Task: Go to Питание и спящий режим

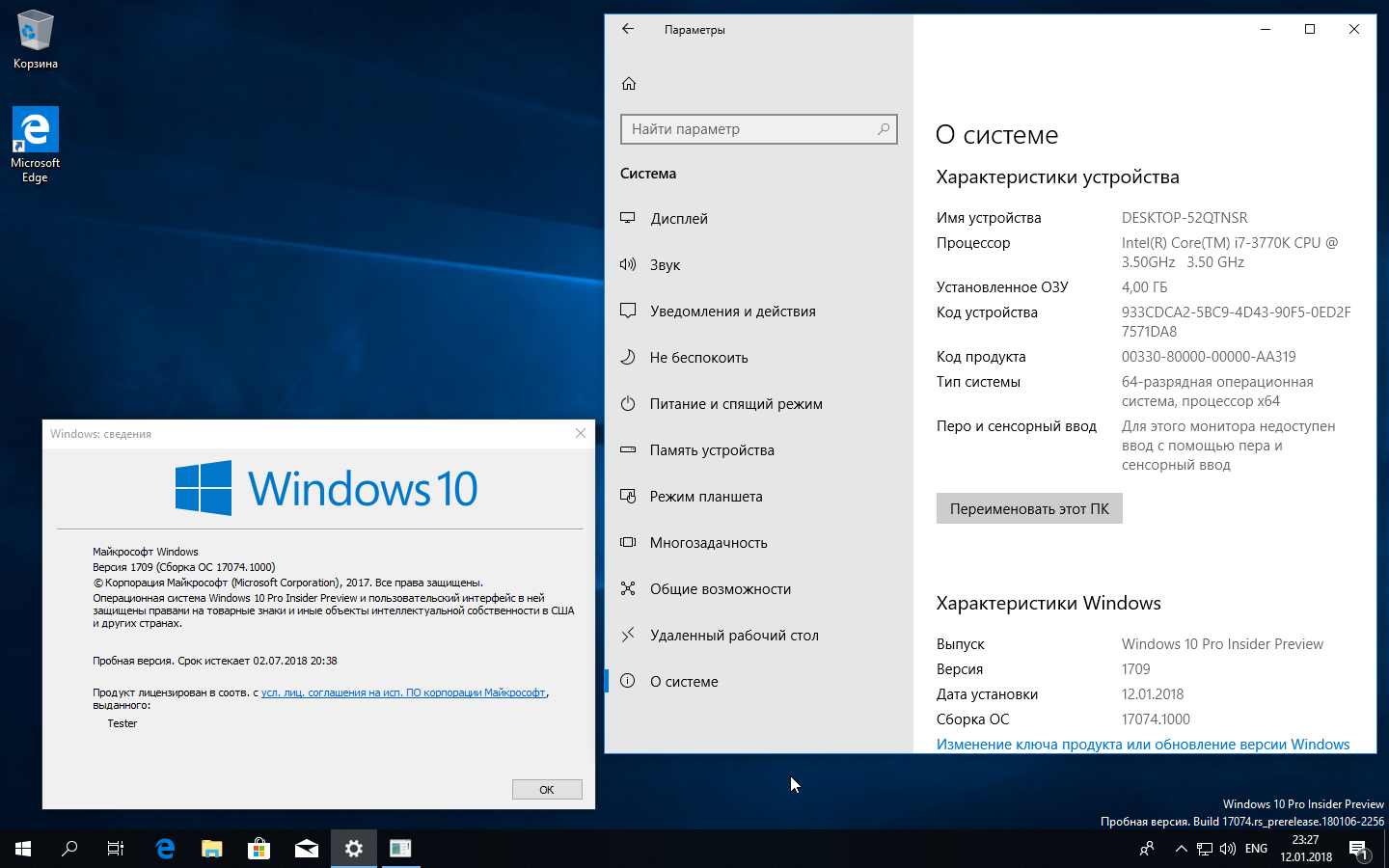Action: [735, 404]
